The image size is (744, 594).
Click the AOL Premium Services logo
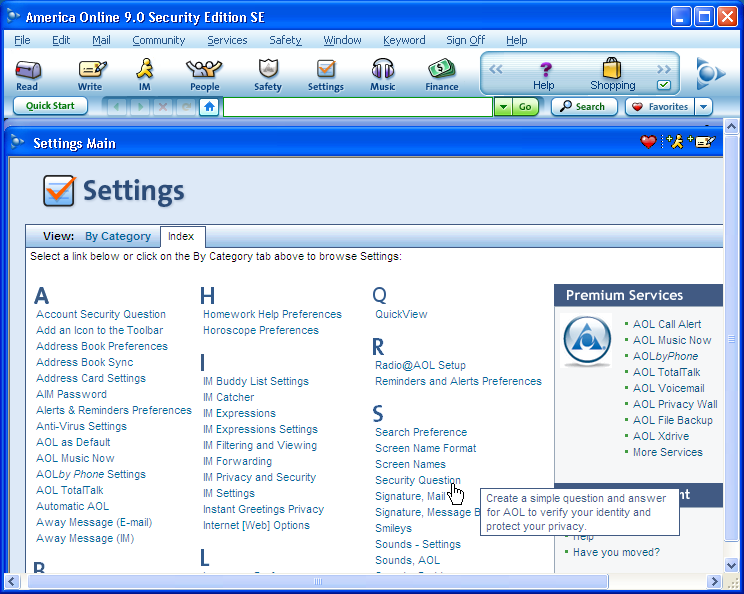(x=587, y=340)
